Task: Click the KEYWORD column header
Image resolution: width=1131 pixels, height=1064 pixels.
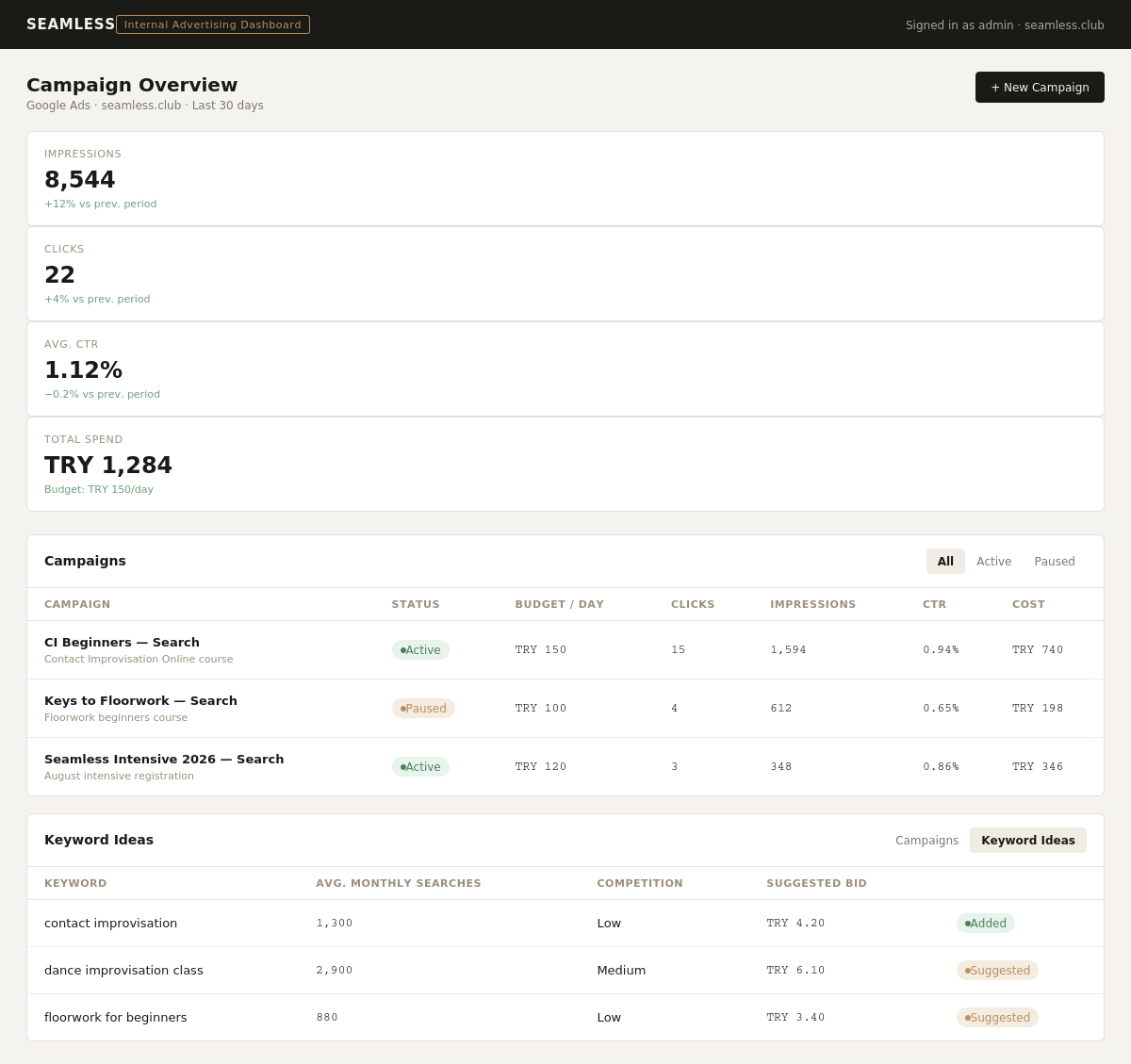Action: tap(75, 884)
